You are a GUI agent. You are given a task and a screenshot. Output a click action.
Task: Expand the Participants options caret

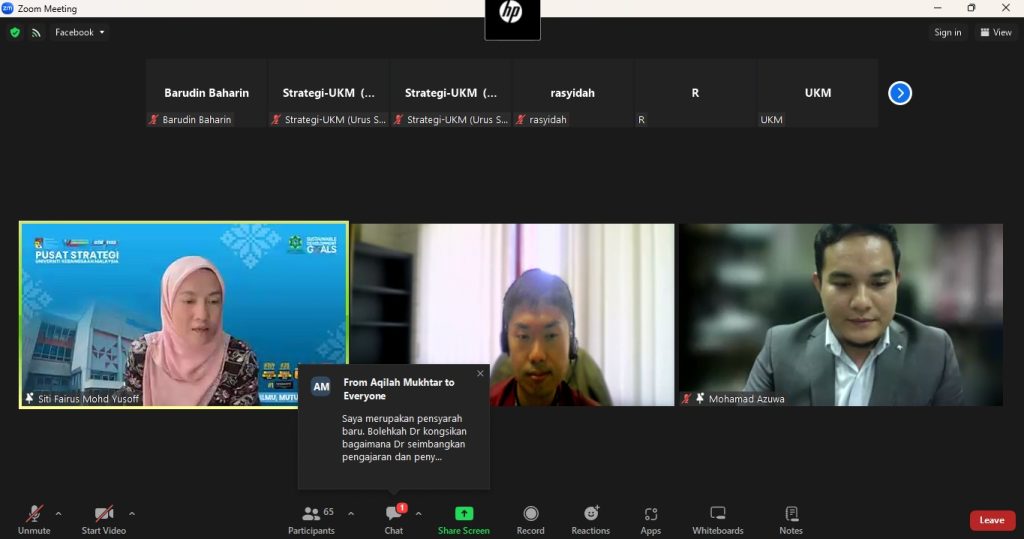tap(350, 514)
